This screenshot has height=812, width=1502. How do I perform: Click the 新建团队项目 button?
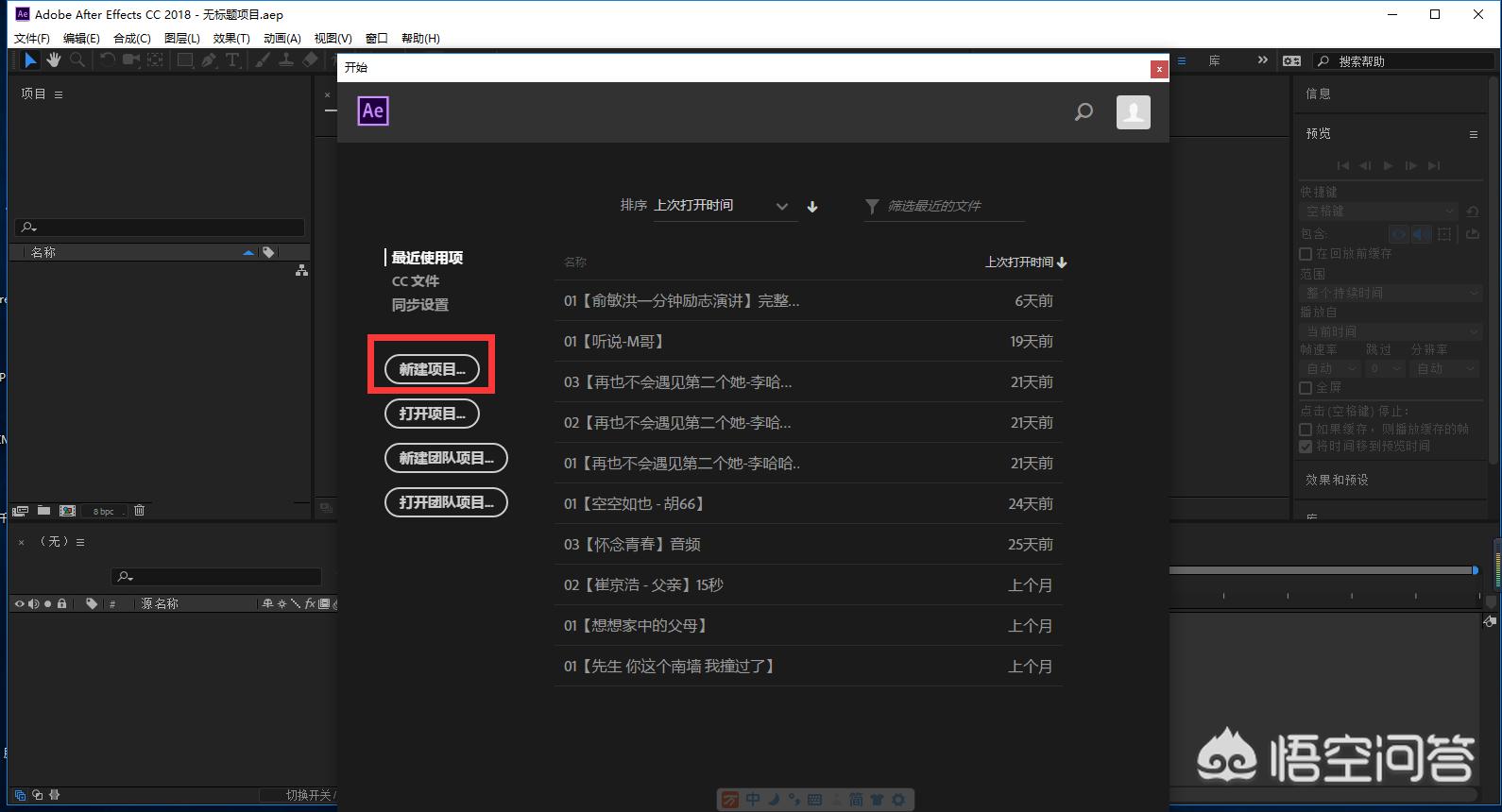point(446,458)
